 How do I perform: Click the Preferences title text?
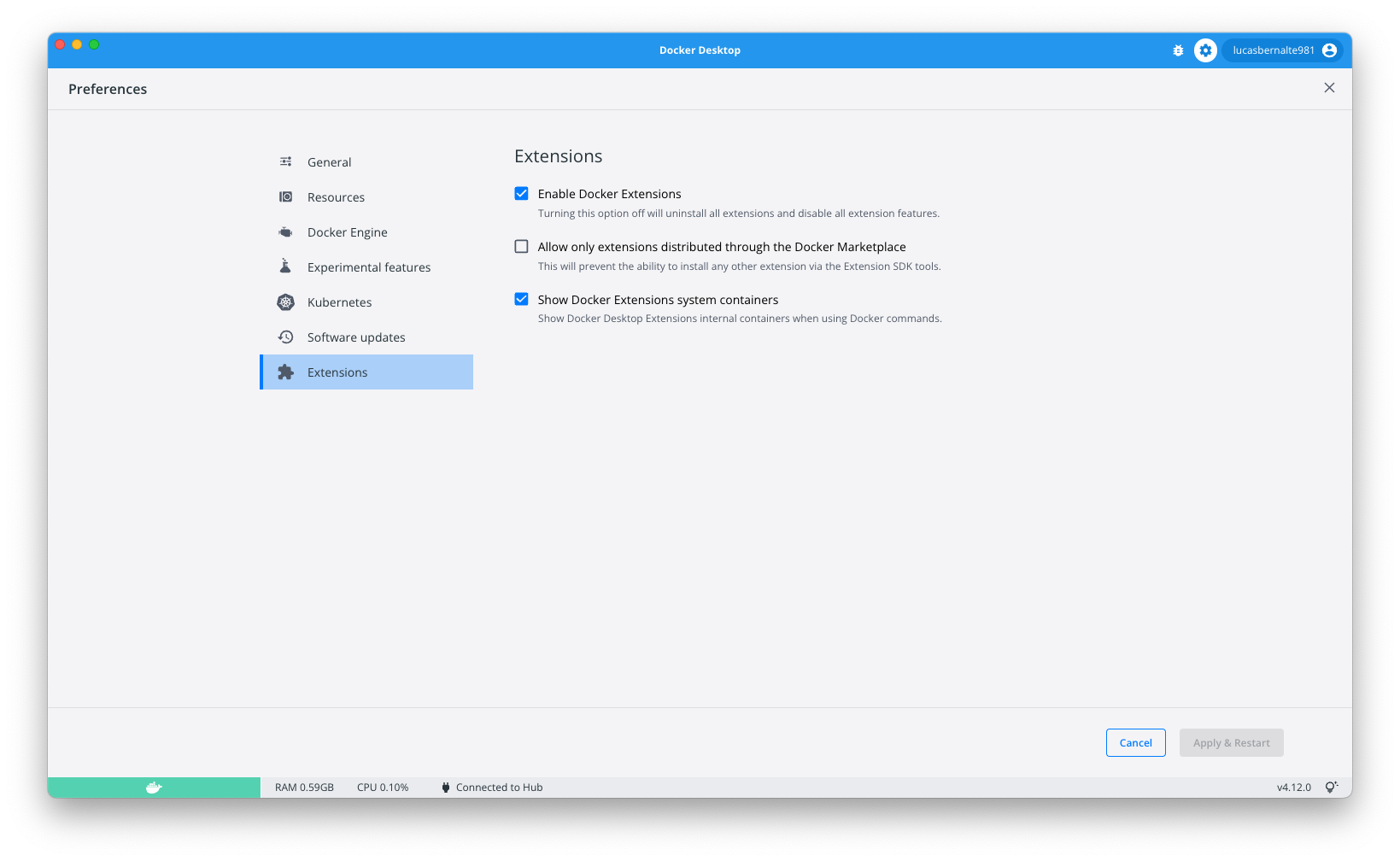108,89
